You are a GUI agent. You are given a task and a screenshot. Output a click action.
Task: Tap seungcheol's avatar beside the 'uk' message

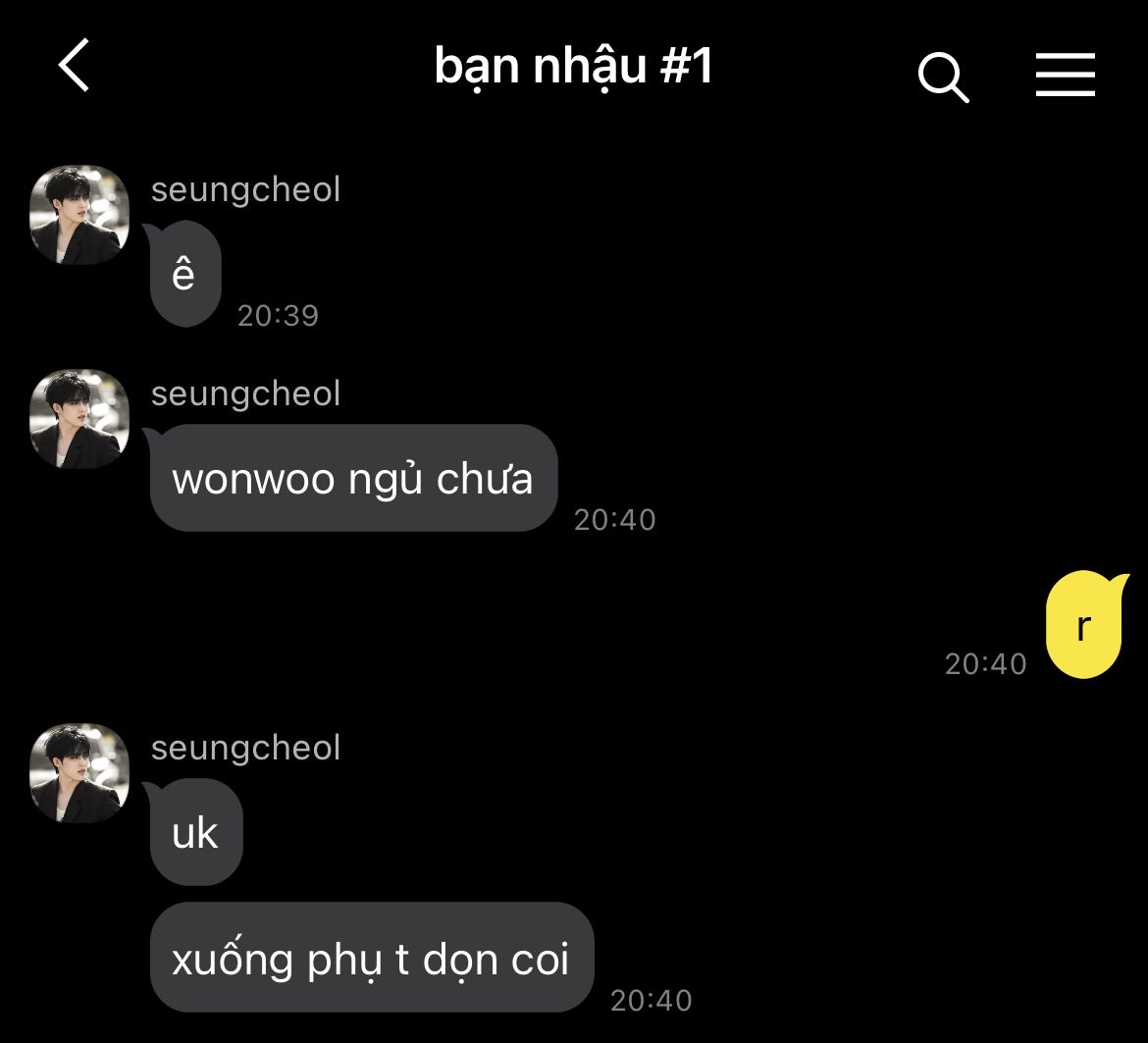[79, 773]
